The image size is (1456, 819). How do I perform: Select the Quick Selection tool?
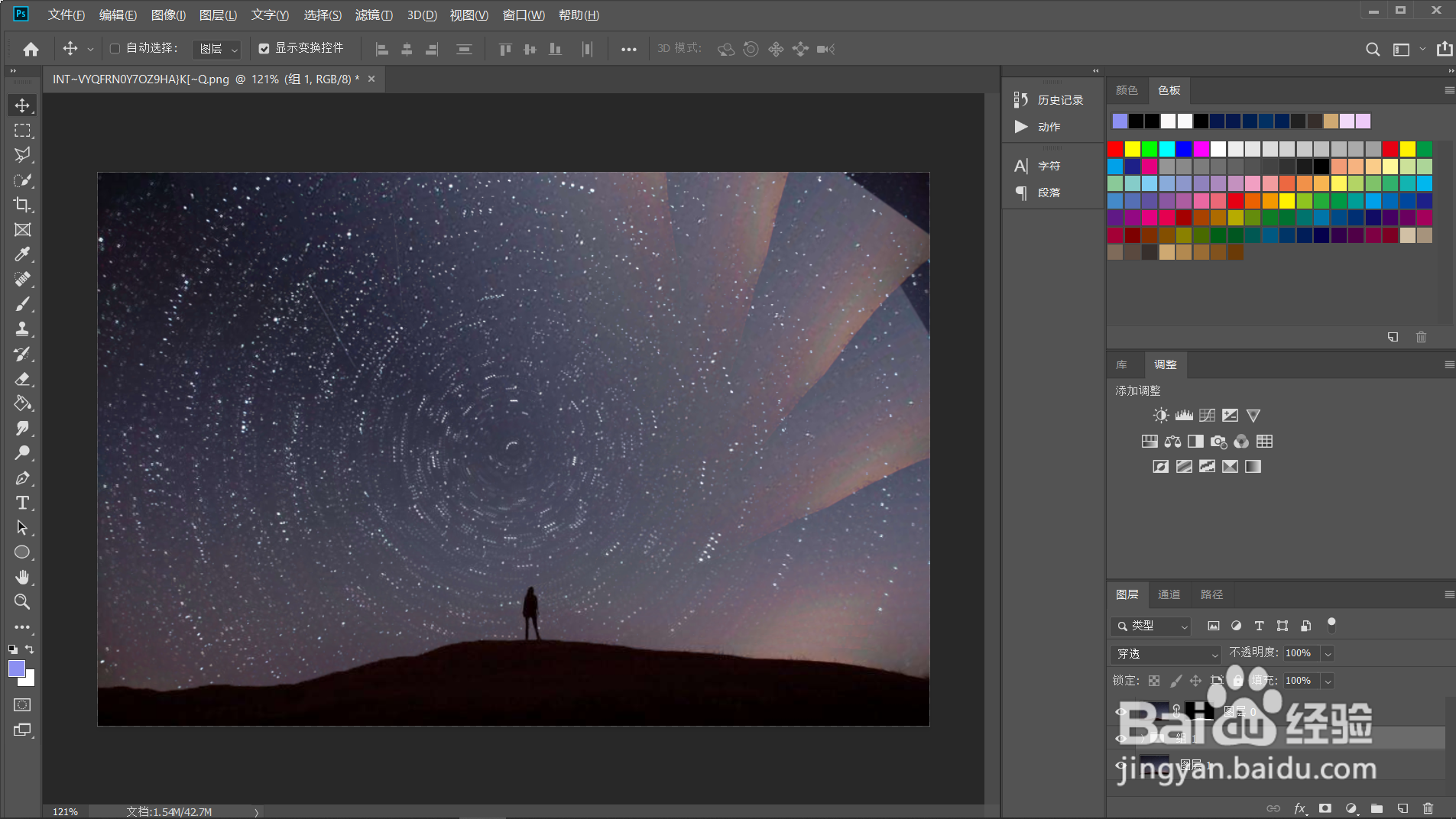[22, 180]
